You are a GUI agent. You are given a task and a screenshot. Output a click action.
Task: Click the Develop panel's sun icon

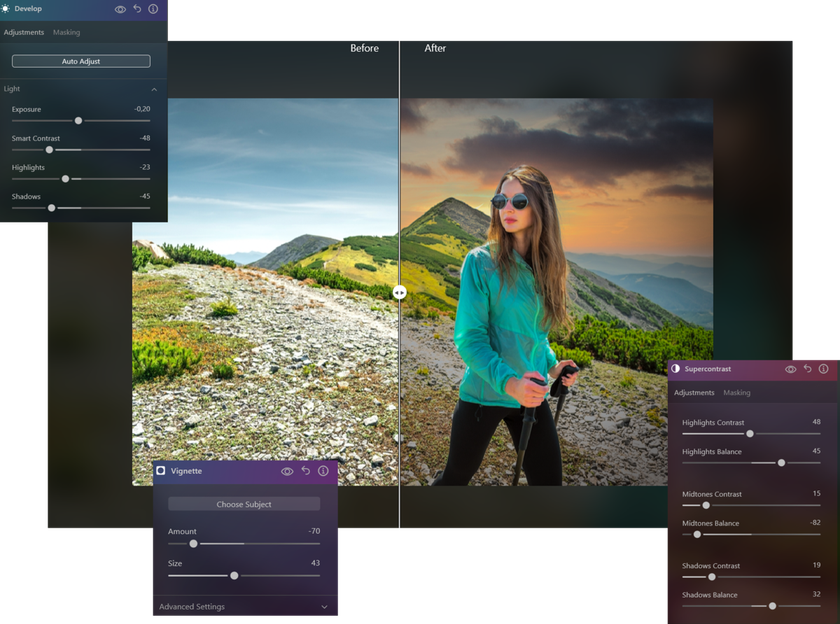pos(6,9)
